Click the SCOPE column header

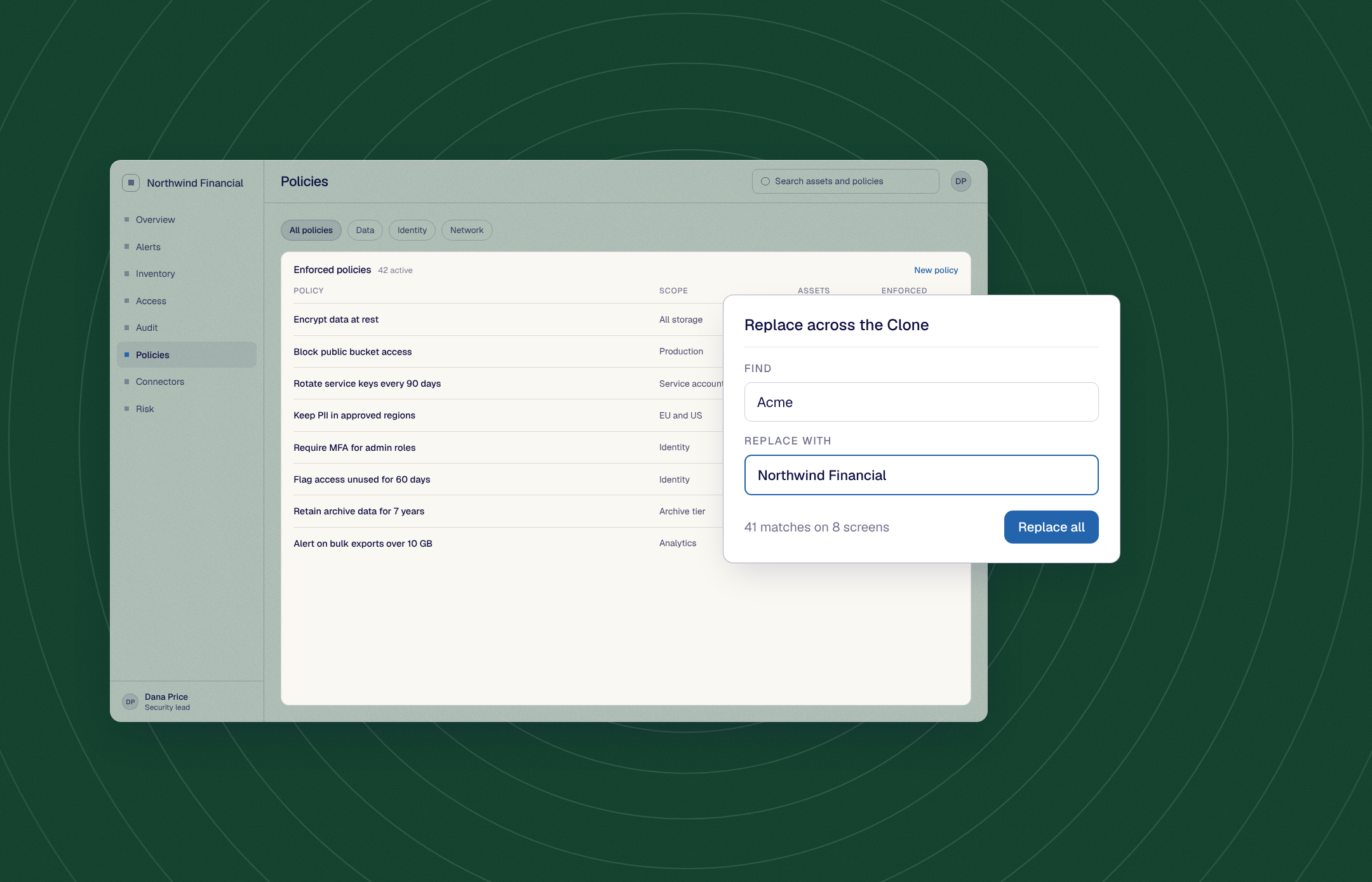[673, 291]
